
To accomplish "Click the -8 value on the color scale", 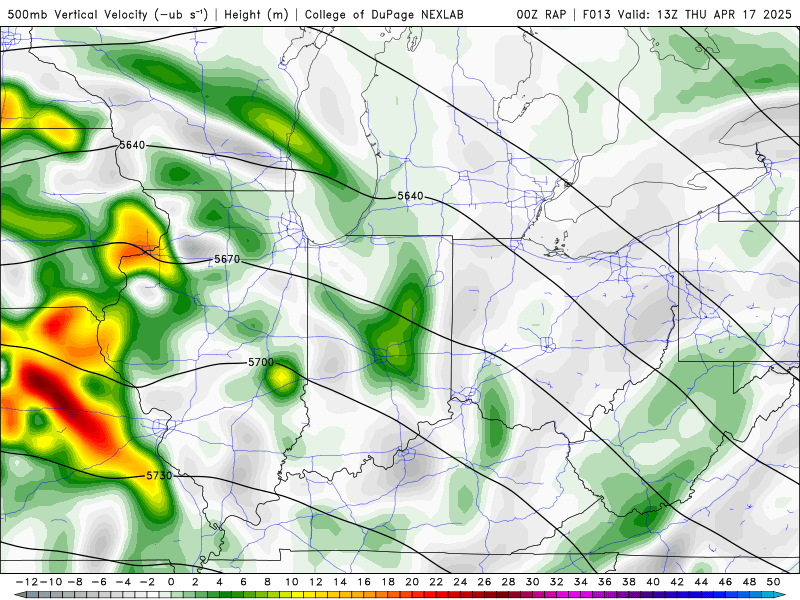I will pos(74,582).
